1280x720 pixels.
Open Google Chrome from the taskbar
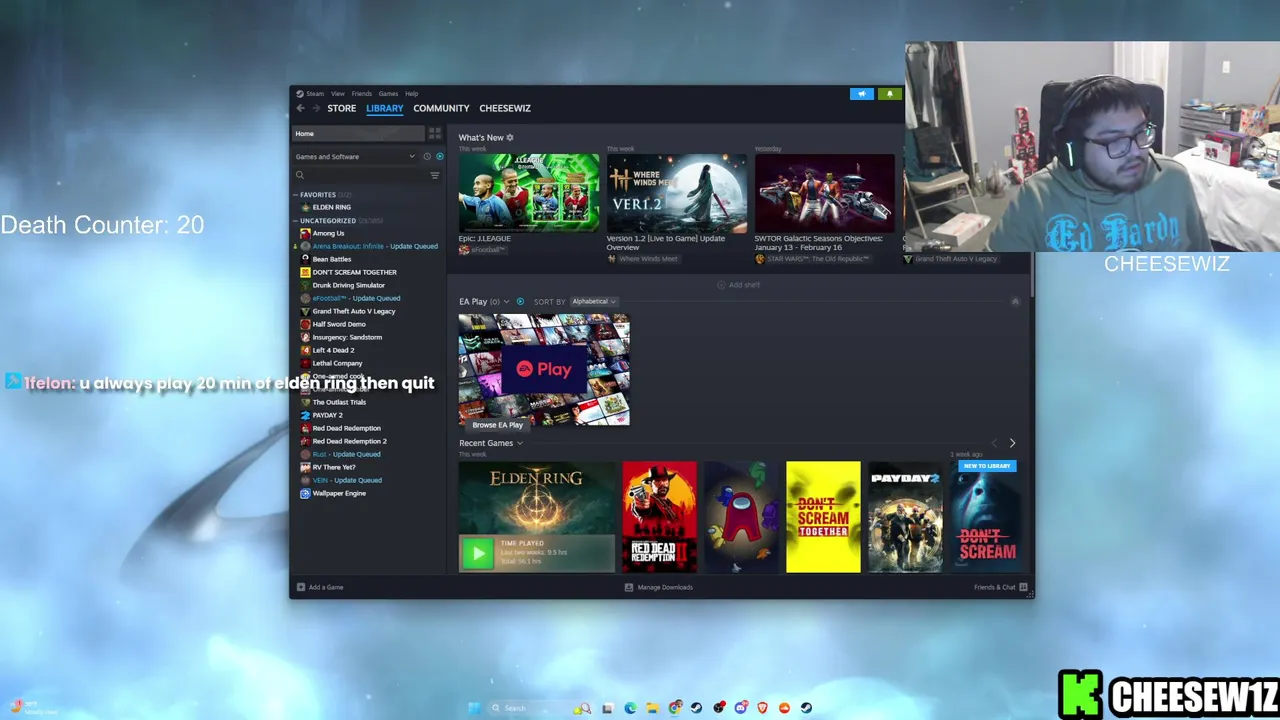tap(675, 708)
